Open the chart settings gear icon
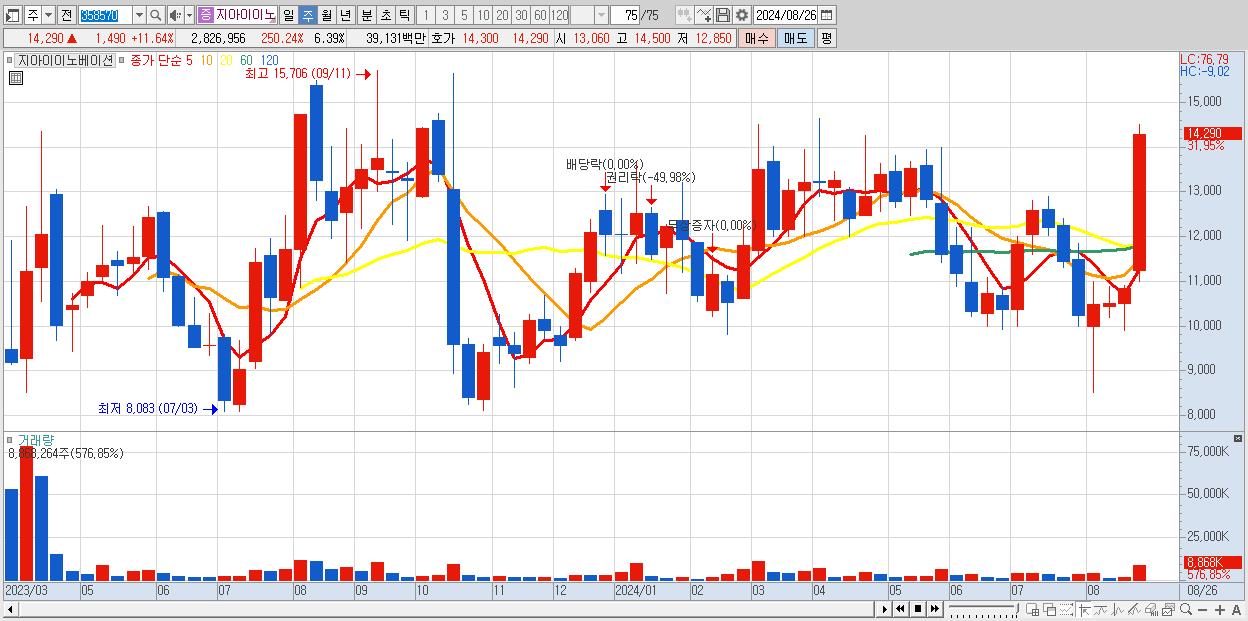The image size is (1248, 621). tap(741, 15)
